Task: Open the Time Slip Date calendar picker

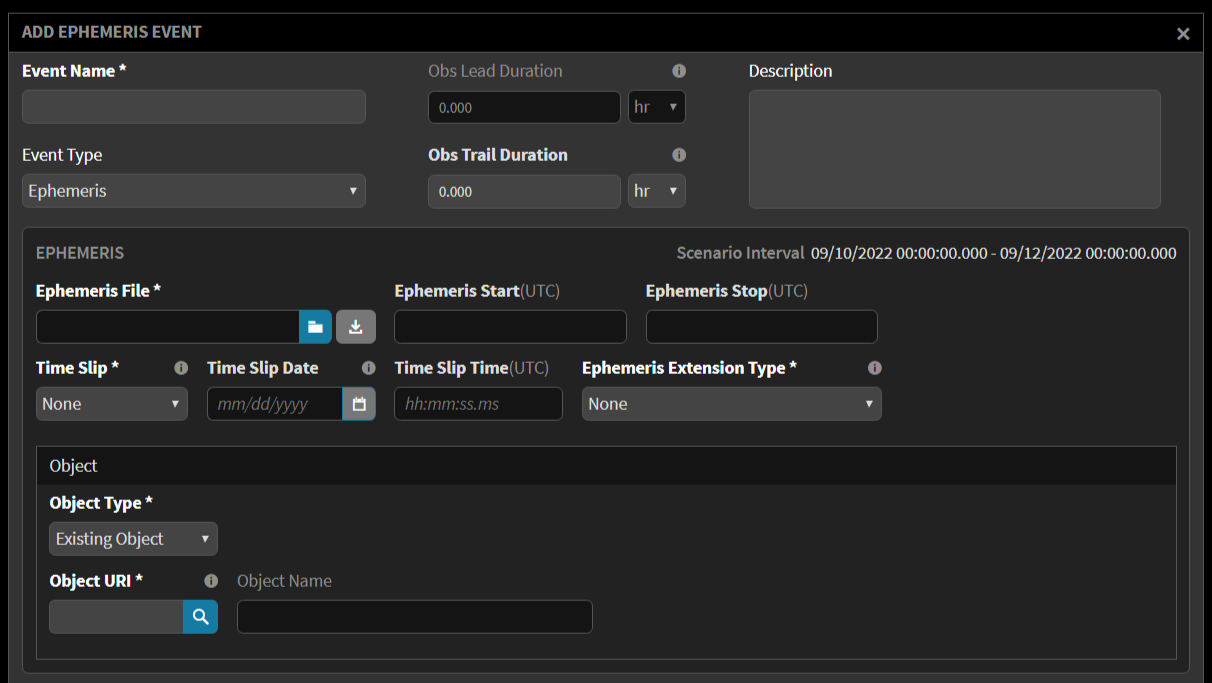Action: (358, 403)
